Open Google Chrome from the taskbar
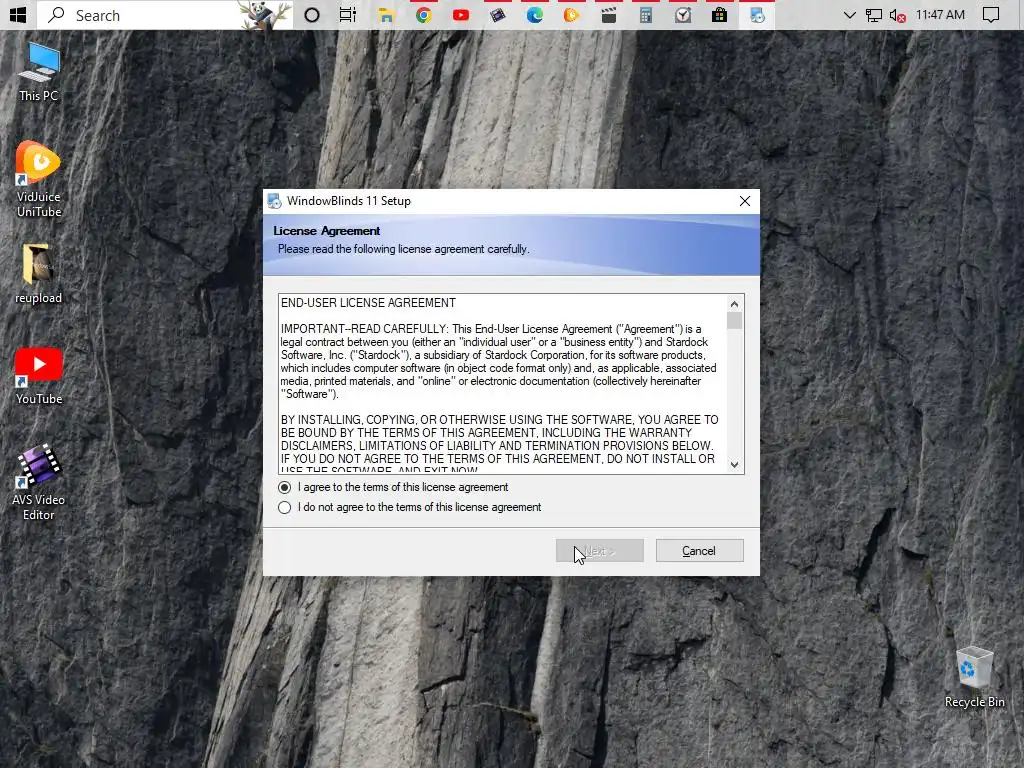Viewport: 1024px width, 768px height. coord(423,14)
